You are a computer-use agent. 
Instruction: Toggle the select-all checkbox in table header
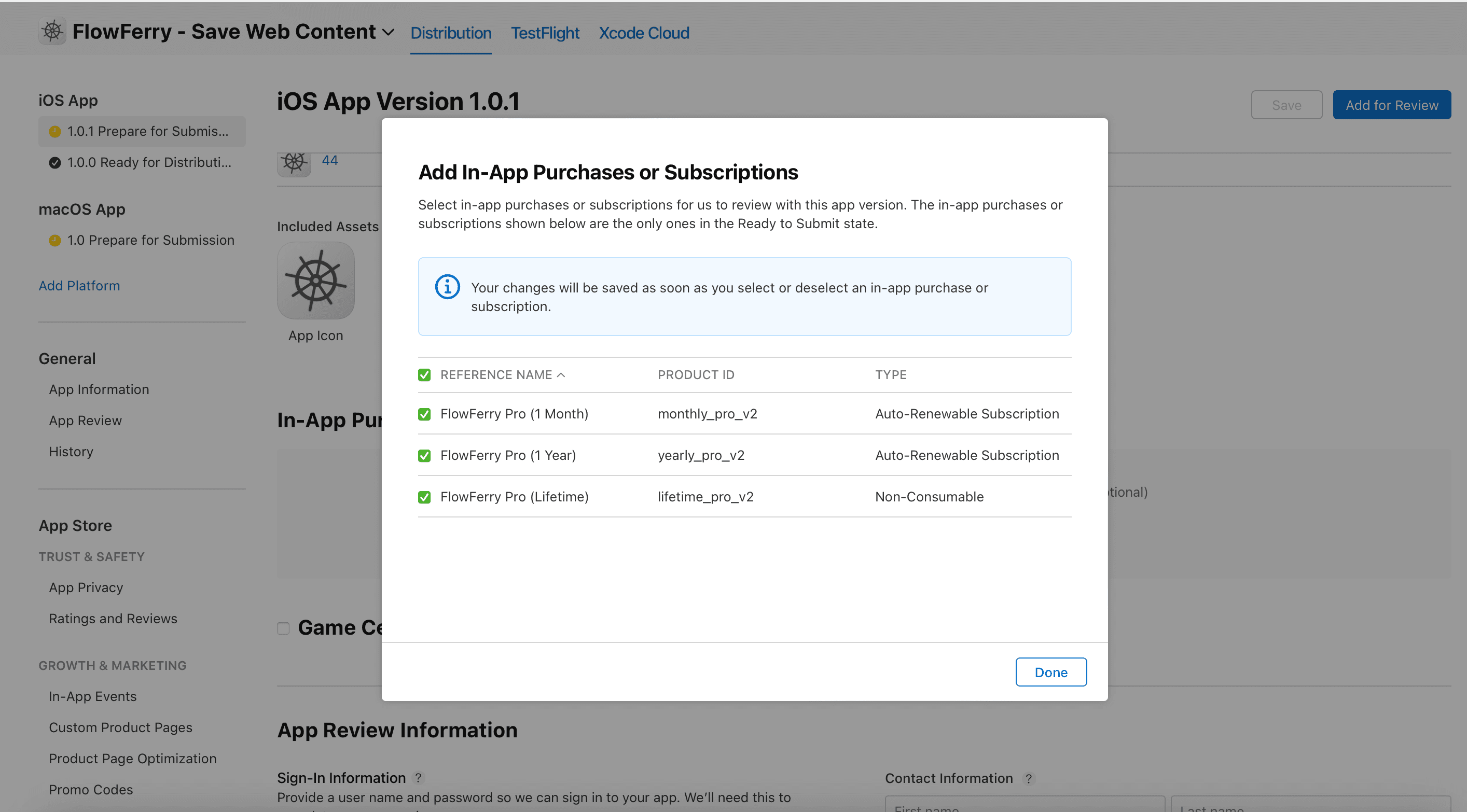point(424,375)
